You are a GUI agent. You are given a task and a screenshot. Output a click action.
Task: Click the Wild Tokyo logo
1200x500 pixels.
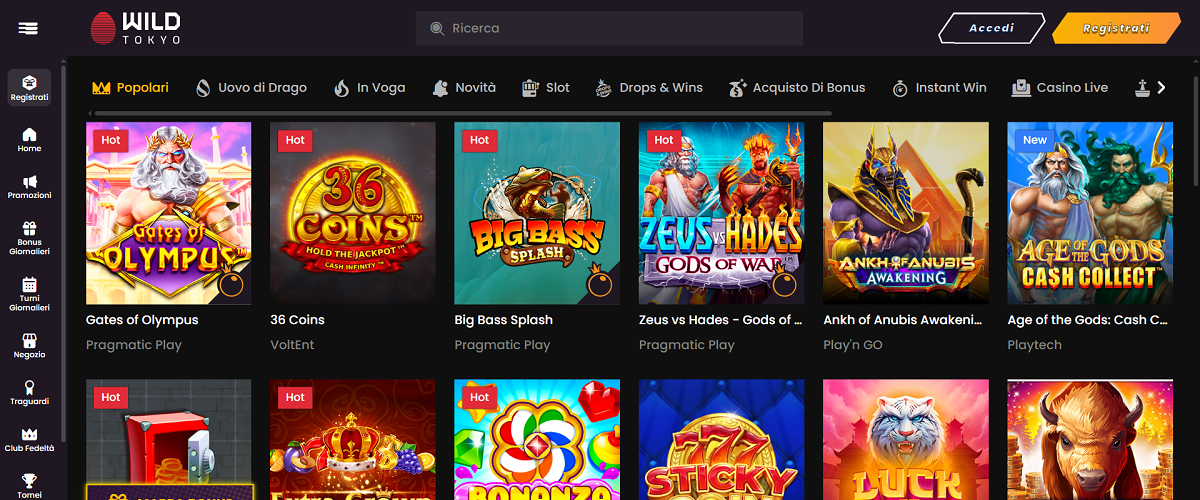[x=136, y=28]
